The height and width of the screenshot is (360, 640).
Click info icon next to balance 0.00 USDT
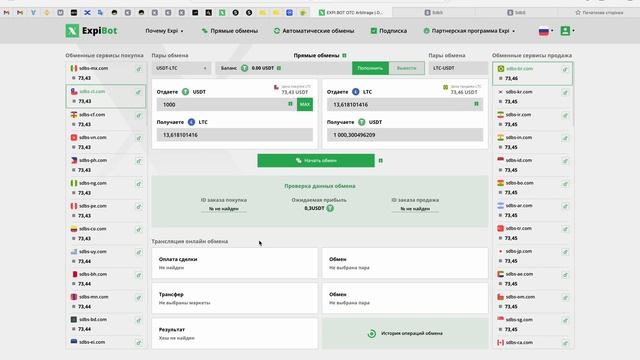point(279,68)
